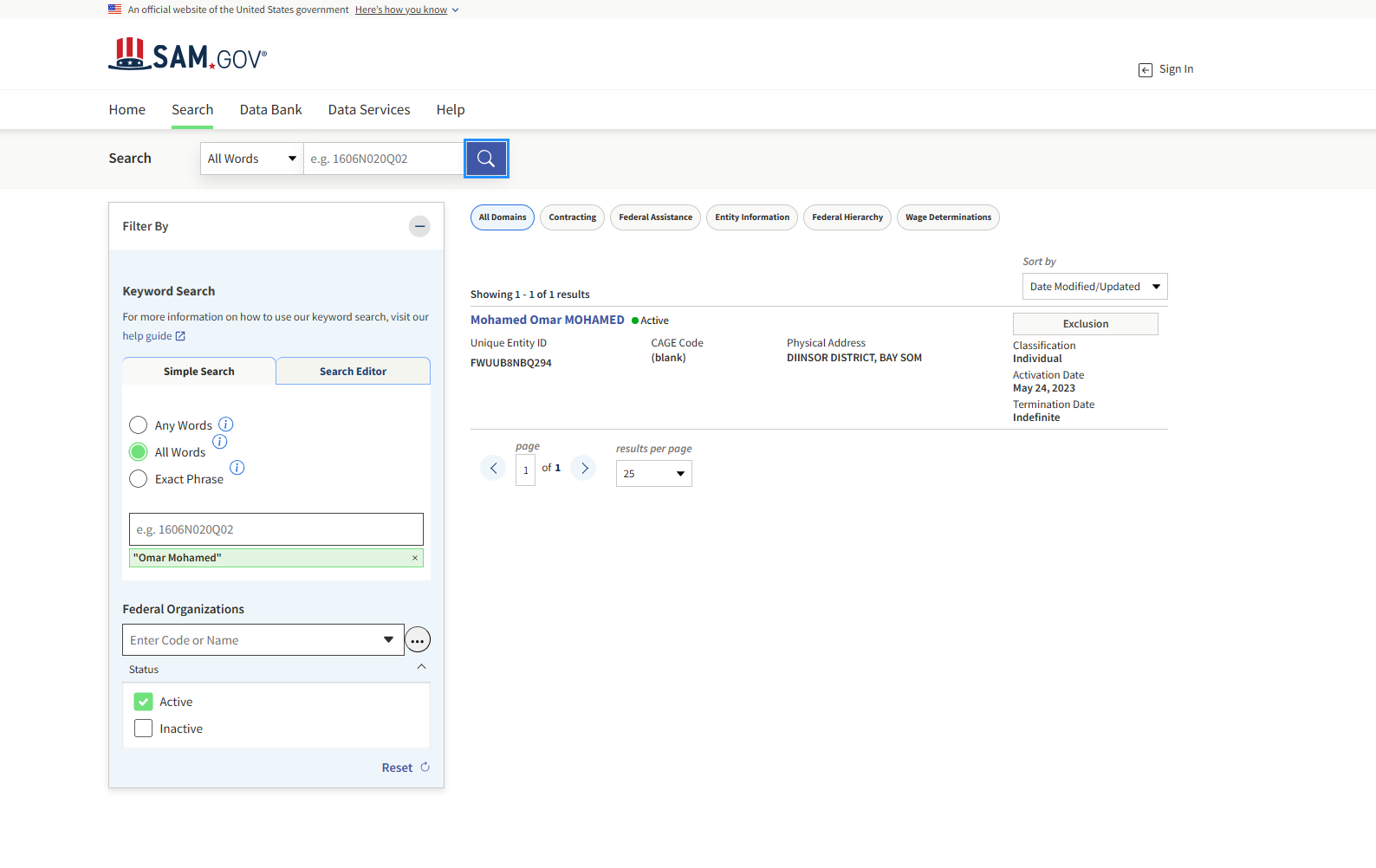
Task: Open the results per page dropdown
Action: (x=653, y=474)
